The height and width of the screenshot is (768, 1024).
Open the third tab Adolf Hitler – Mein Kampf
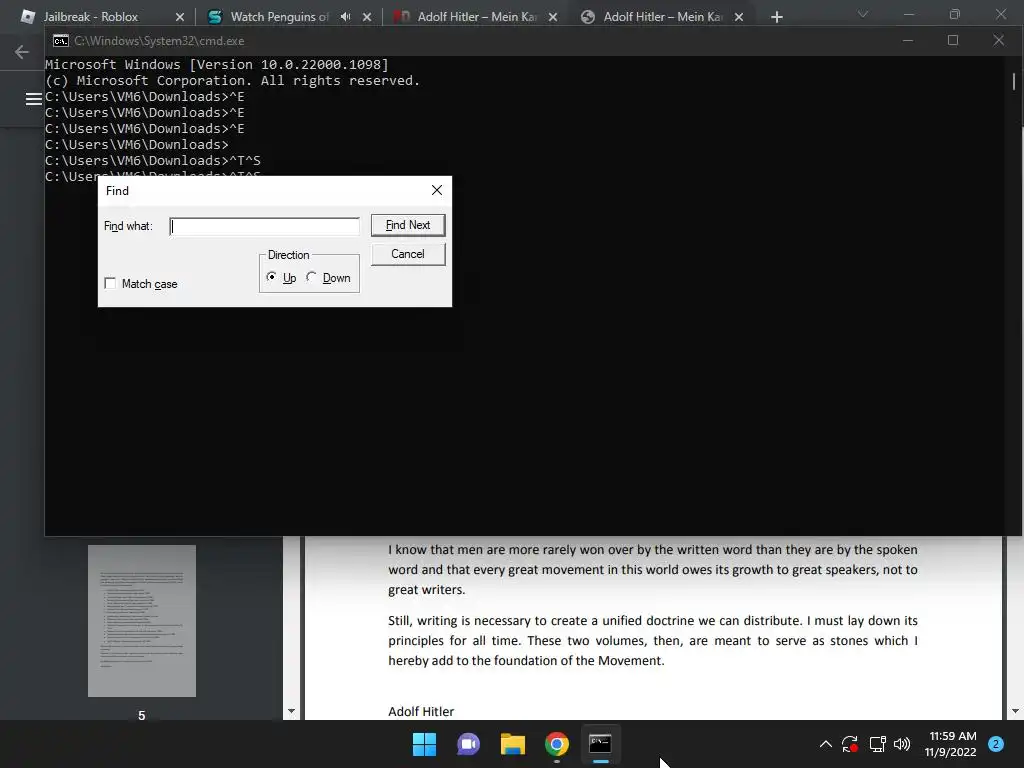click(477, 17)
